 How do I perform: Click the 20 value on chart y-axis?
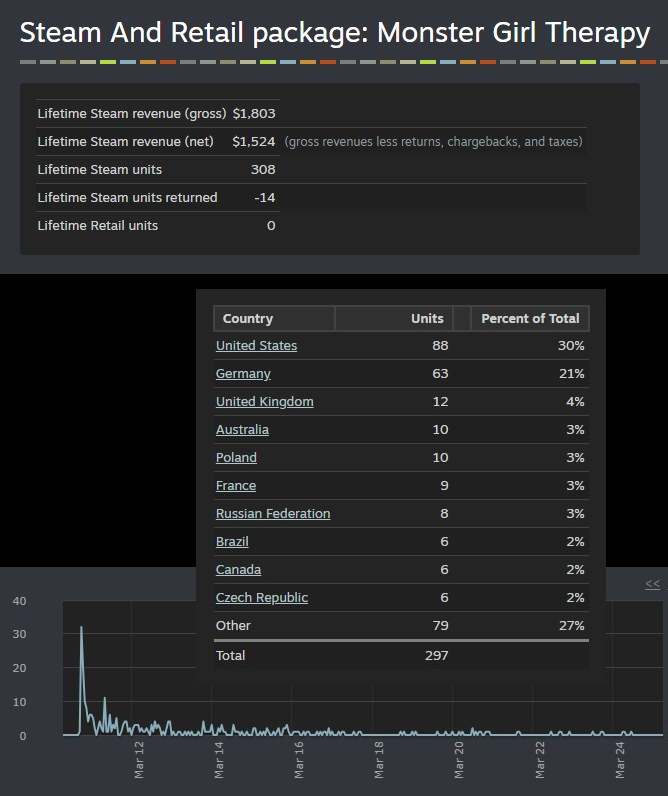(19, 668)
